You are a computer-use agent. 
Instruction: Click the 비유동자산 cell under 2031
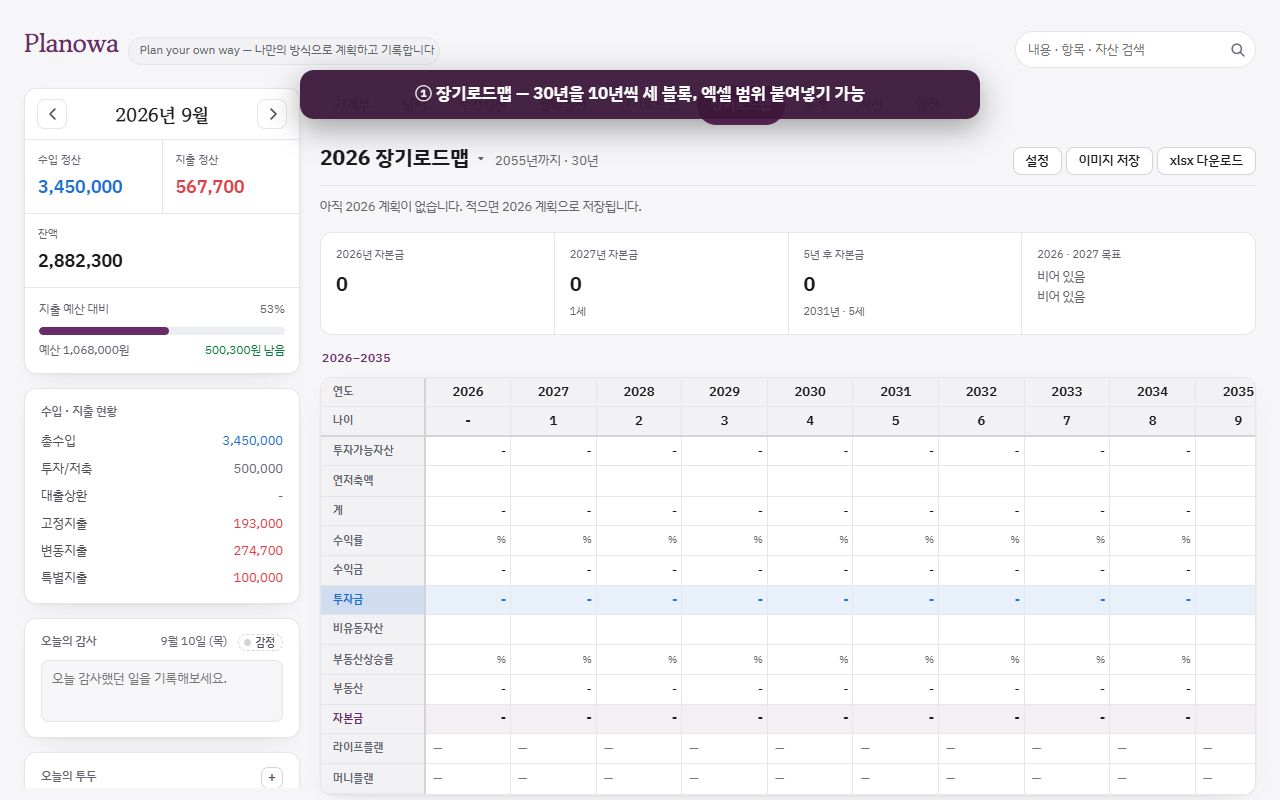click(896, 629)
